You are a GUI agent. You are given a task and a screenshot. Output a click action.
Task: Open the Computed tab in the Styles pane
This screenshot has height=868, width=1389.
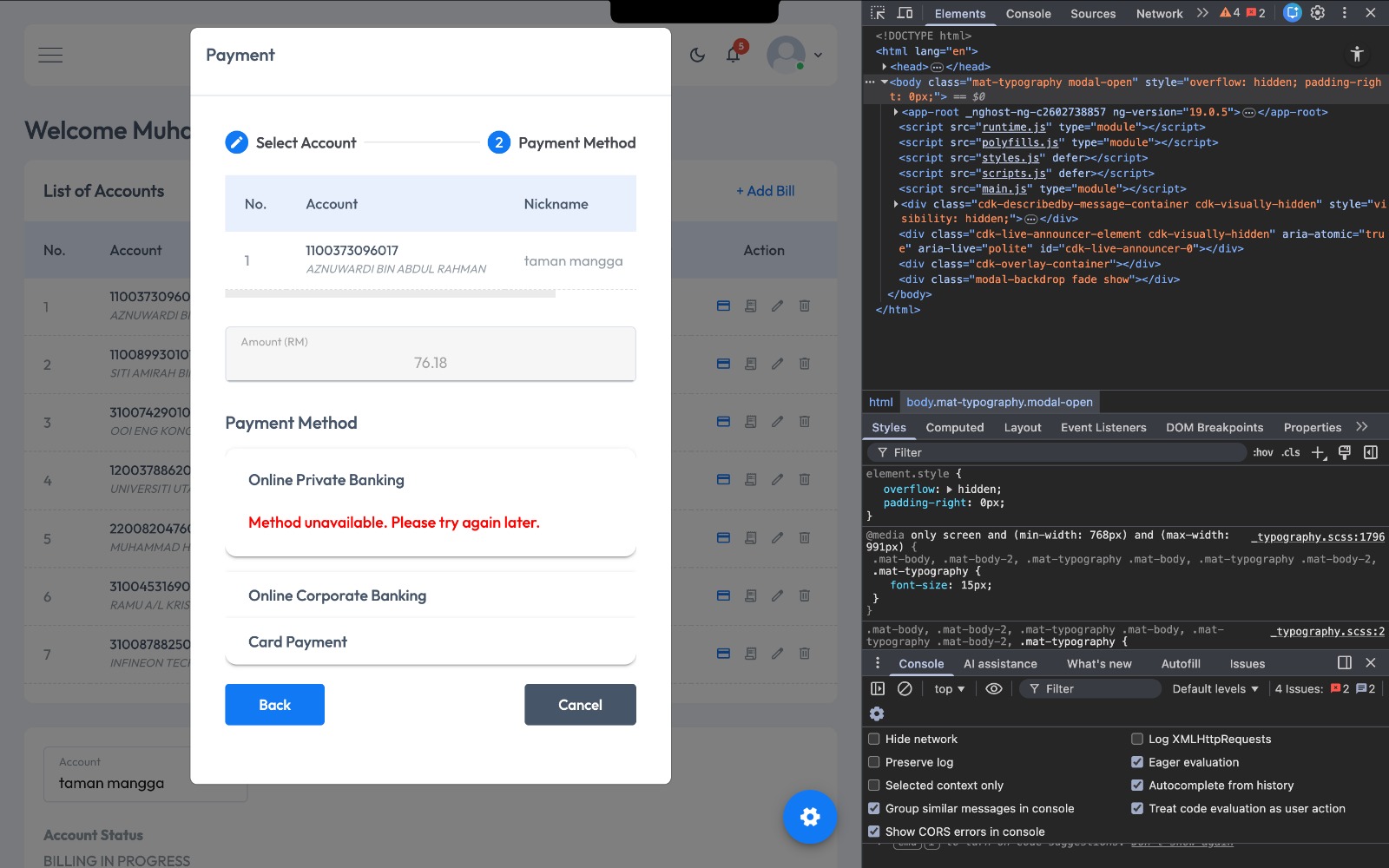[955, 427]
